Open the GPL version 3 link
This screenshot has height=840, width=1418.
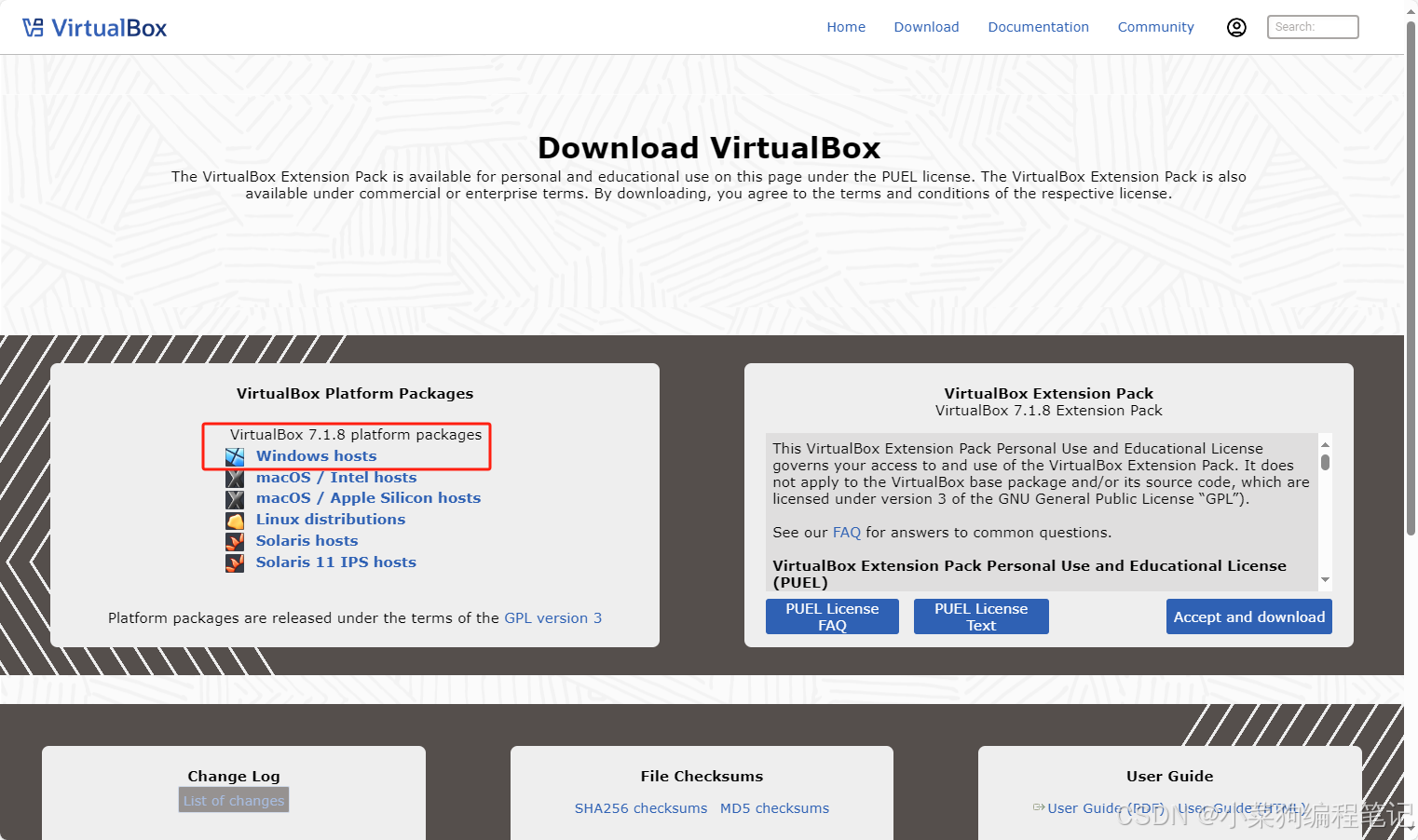pos(552,617)
